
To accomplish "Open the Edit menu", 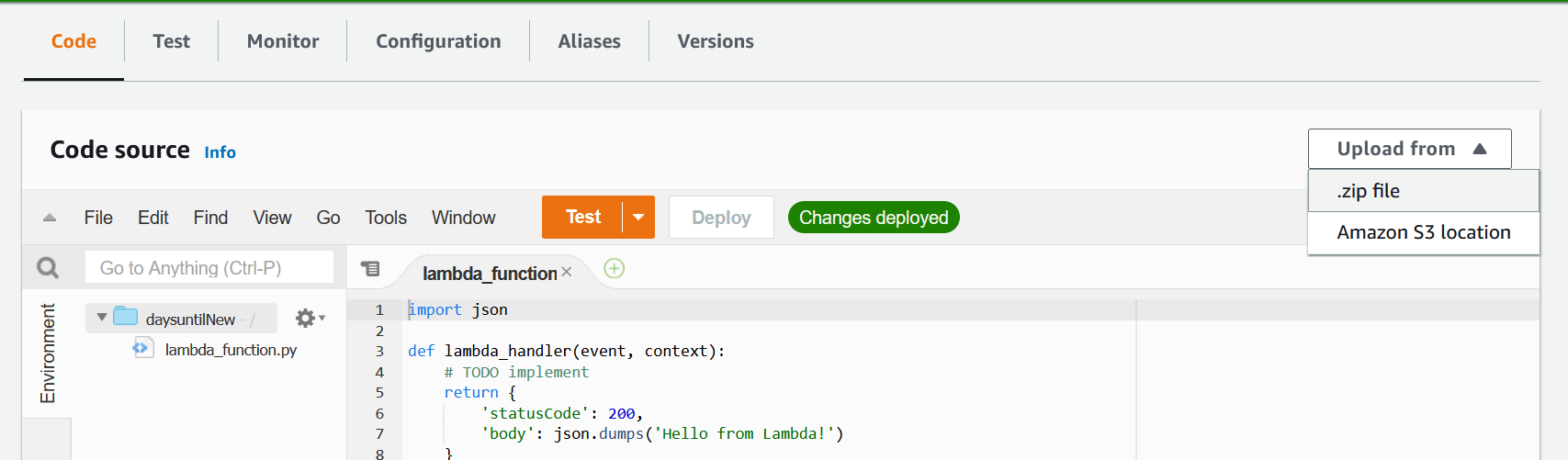I will coord(153,218).
